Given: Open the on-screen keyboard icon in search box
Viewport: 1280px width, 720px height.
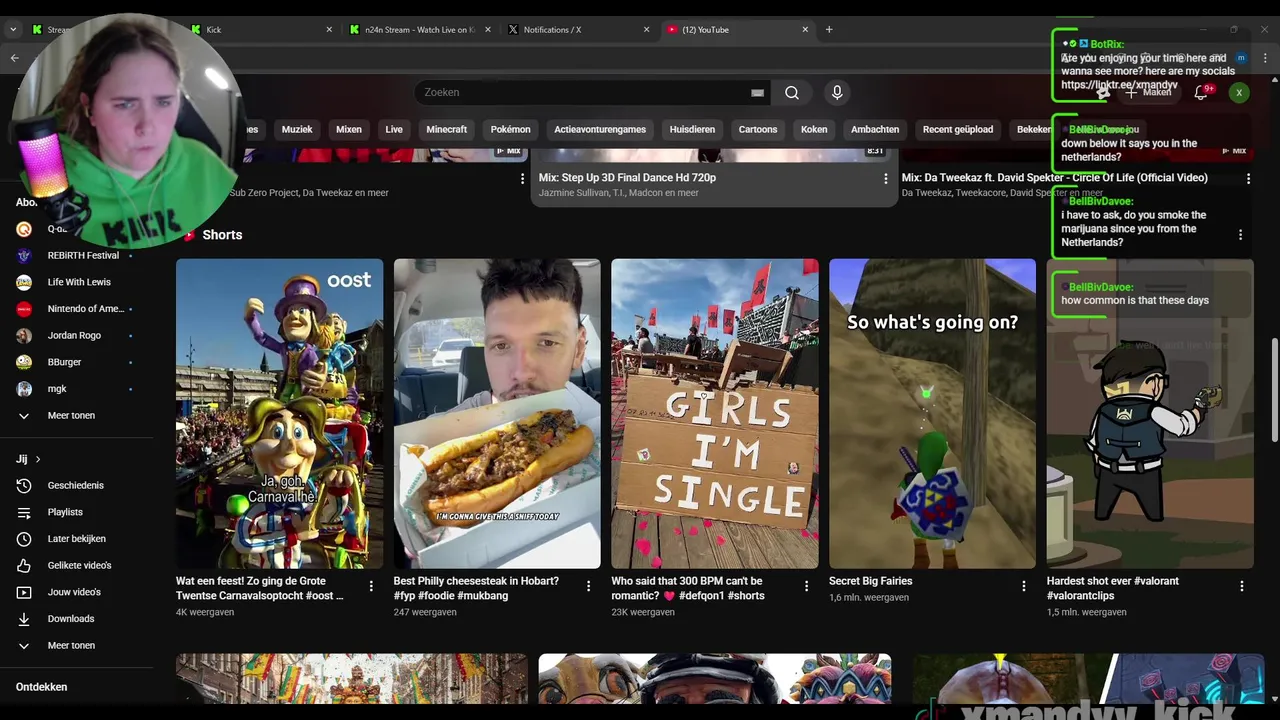Looking at the screenshot, I should click(x=757, y=93).
